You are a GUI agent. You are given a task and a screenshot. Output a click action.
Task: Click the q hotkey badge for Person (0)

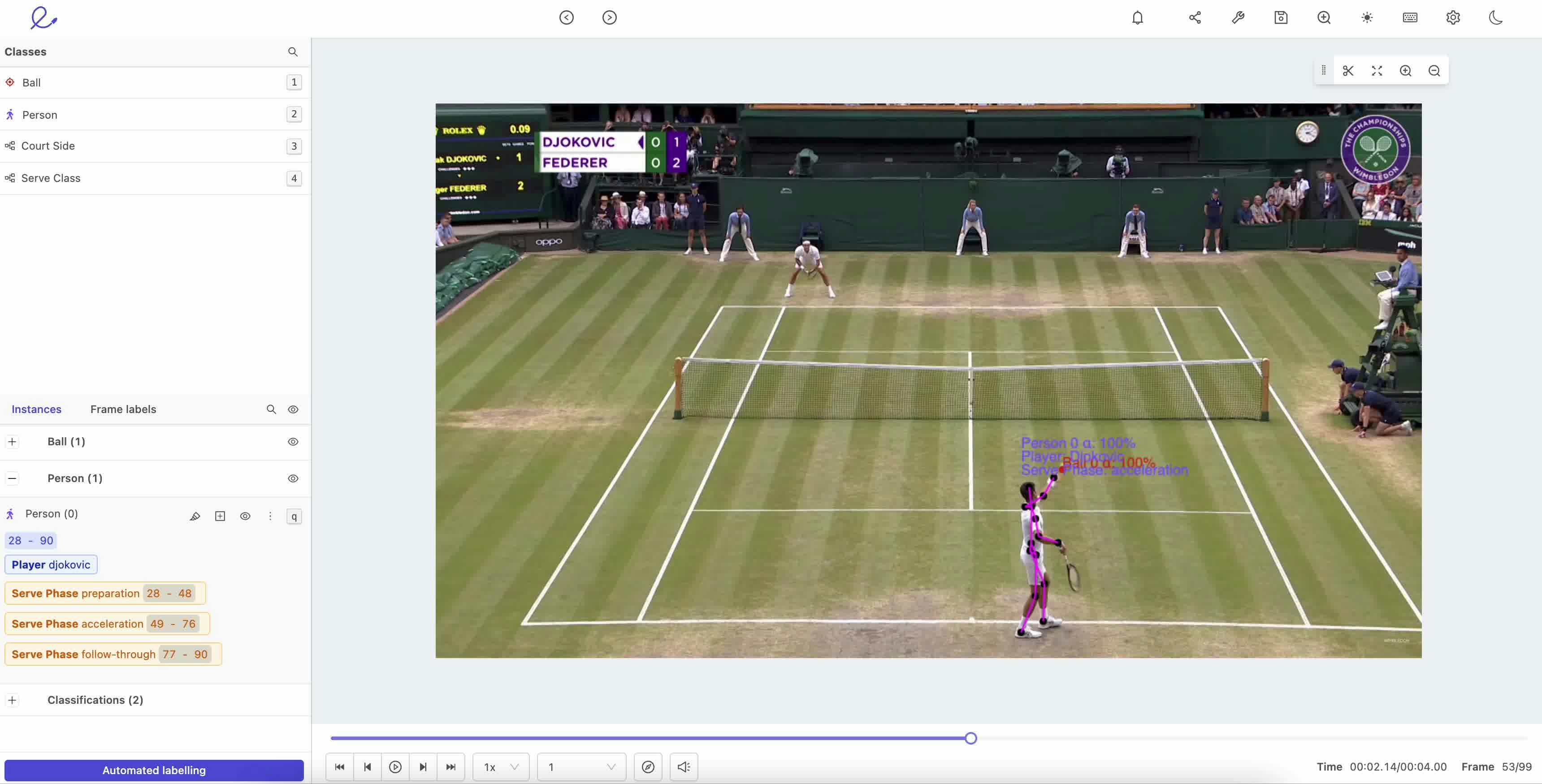point(294,517)
